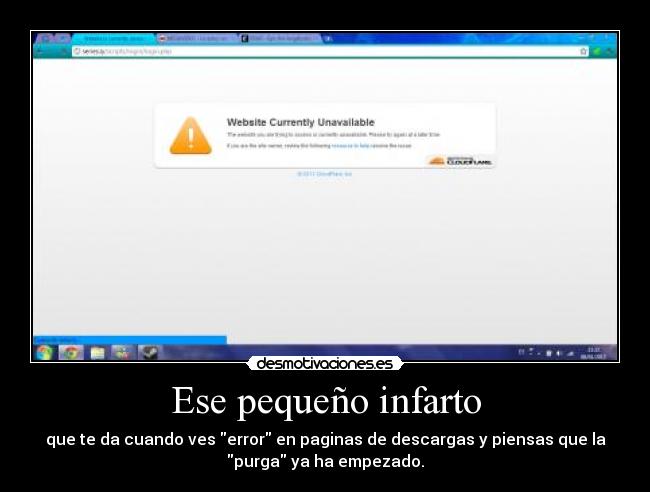This screenshot has height=492, width=650.
Task: Click the reload button left of the address bar
Action: point(64,51)
